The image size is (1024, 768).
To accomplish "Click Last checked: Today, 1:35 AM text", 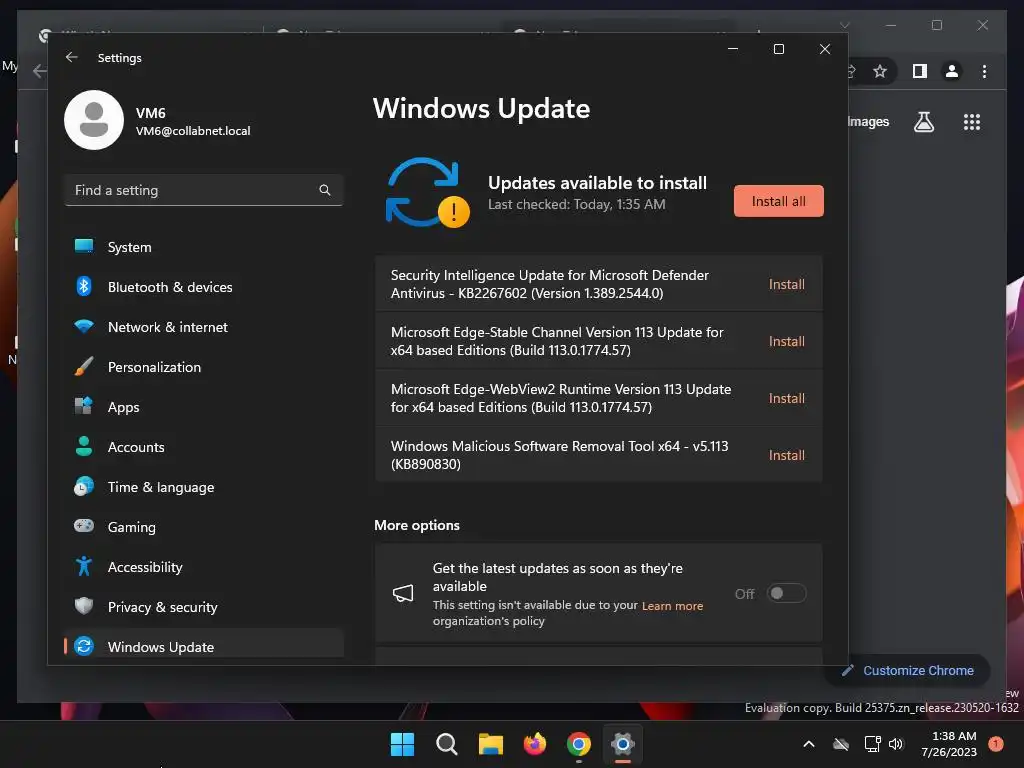I will (x=577, y=204).
